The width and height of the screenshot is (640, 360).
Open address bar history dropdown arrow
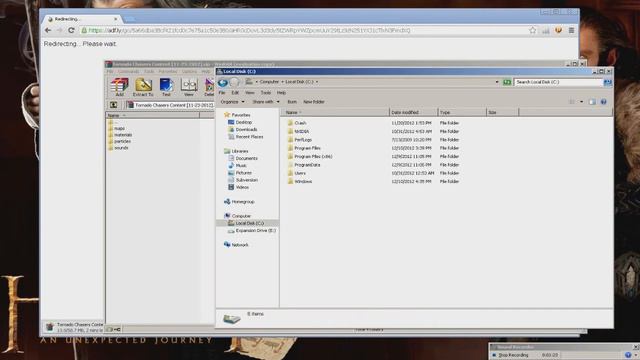497,82
